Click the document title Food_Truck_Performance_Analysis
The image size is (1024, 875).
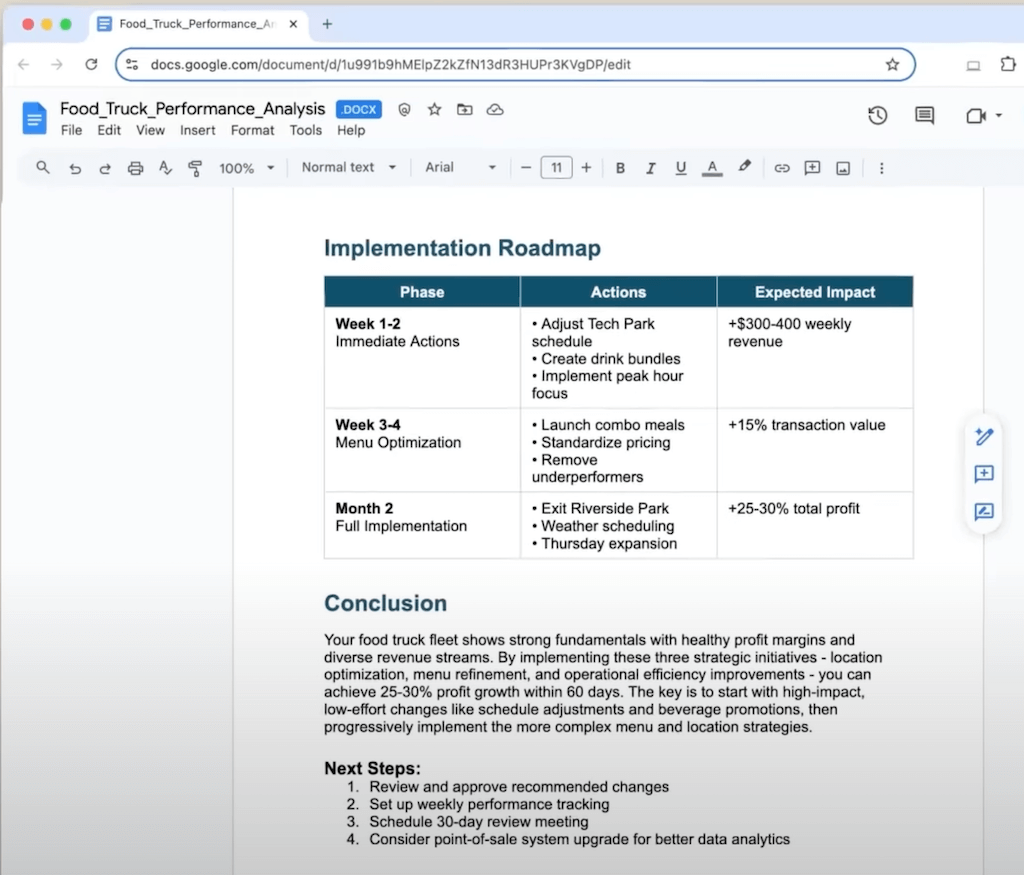(193, 108)
